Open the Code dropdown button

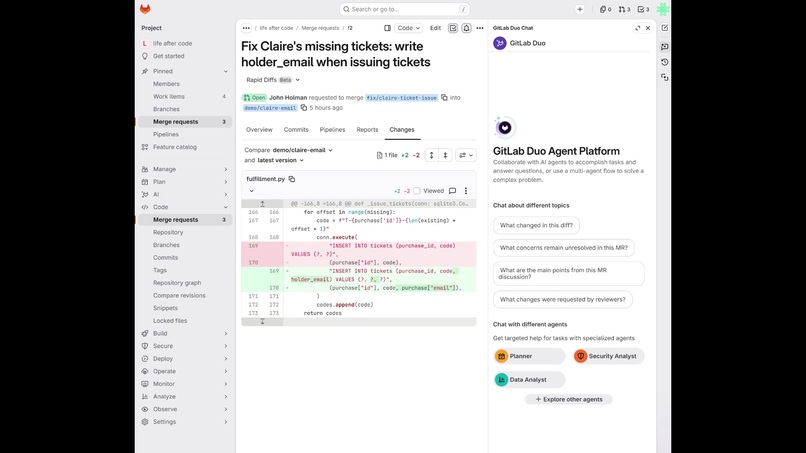pyautogui.click(x=409, y=28)
